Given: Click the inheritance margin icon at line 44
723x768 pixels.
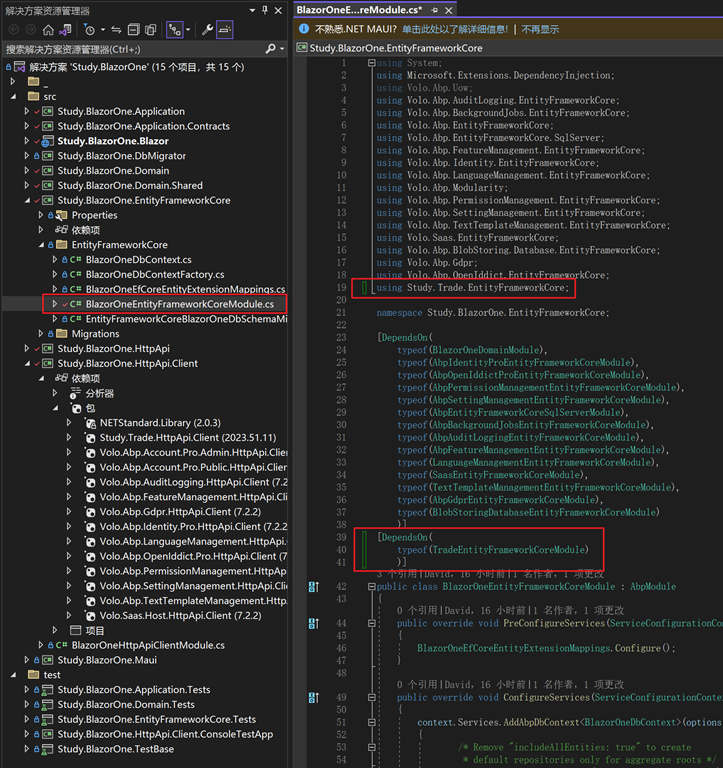Looking at the screenshot, I should tap(313, 623).
